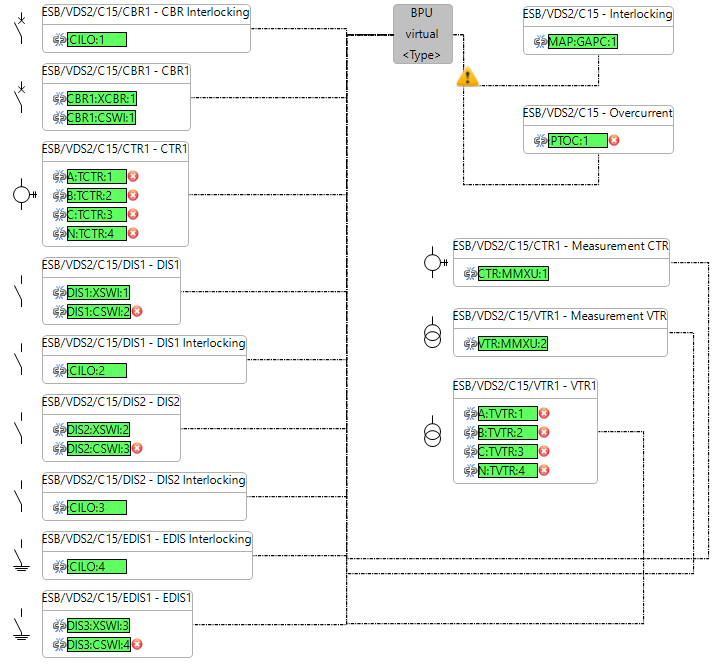
Task: Click the red error icon beside DIS3:CSWI:4
Action: pos(137,644)
